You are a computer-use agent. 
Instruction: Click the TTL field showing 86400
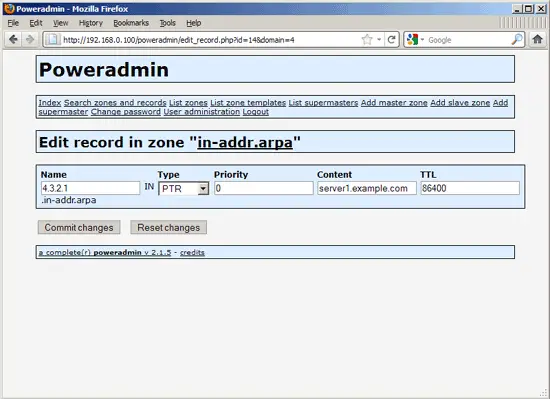coord(470,188)
